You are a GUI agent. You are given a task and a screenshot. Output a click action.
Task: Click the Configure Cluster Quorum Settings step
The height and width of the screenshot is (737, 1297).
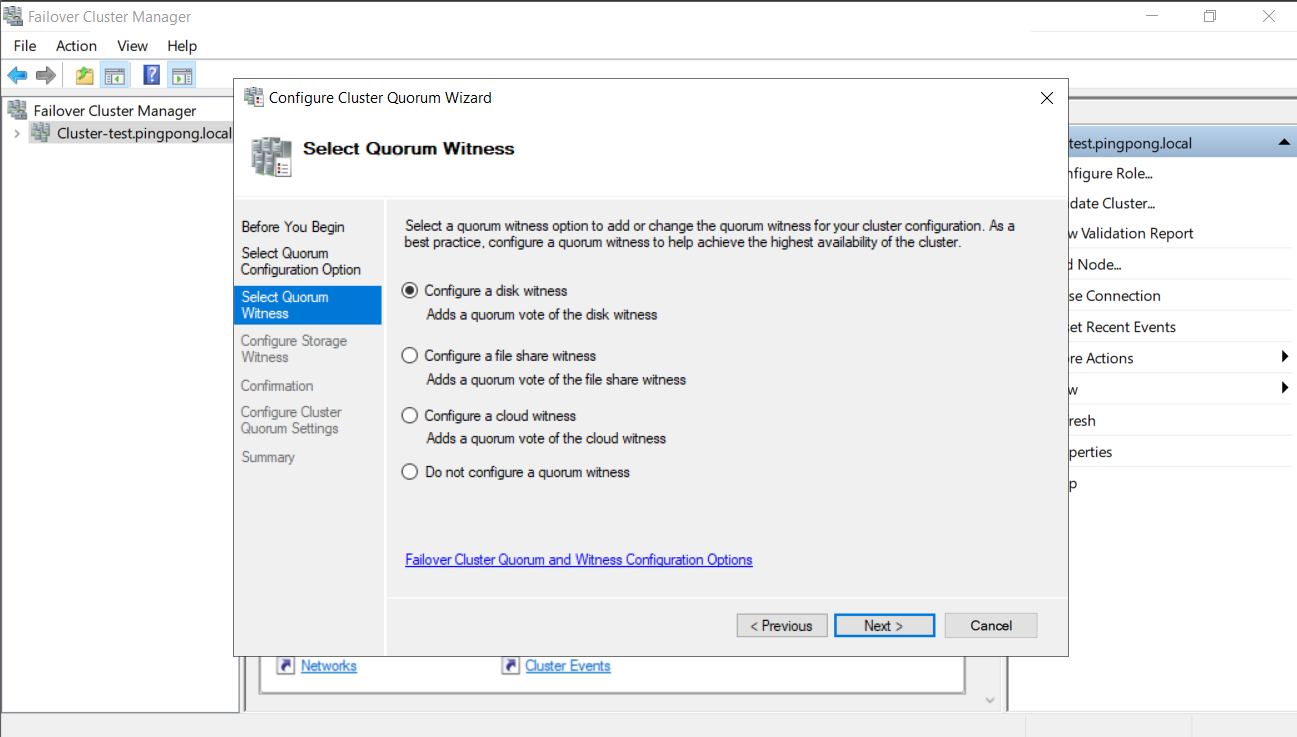click(291, 420)
